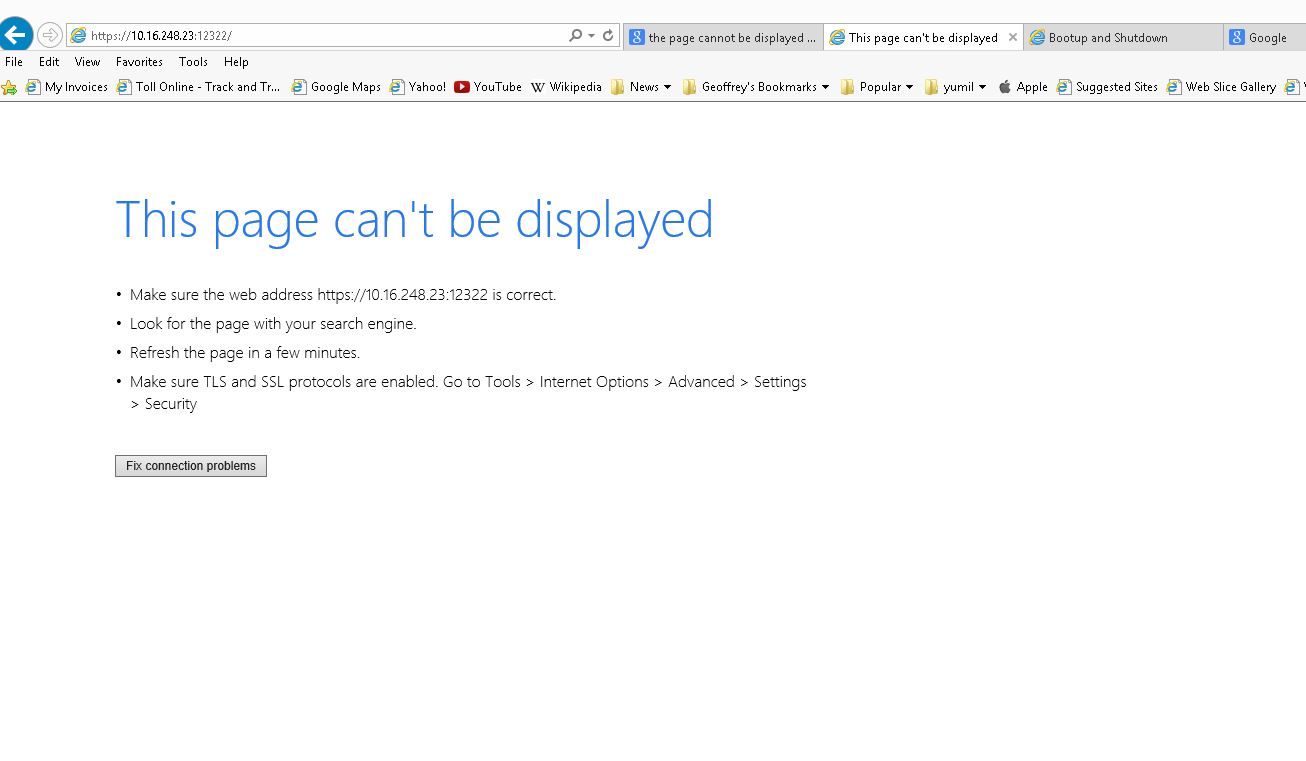Open the Apple bookmark

[x=1022, y=87]
